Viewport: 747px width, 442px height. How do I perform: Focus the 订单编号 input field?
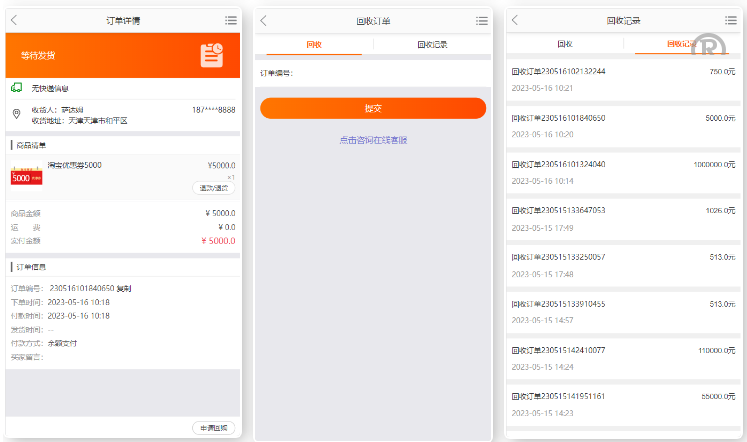(x=390, y=73)
